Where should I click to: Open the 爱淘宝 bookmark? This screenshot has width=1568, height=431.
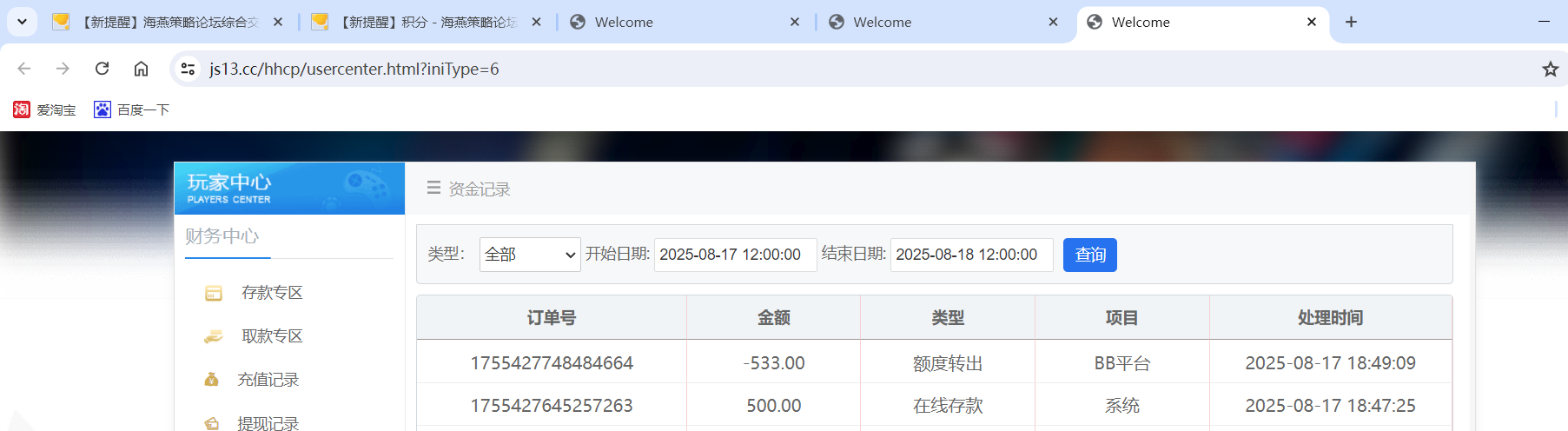click(44, 109)
